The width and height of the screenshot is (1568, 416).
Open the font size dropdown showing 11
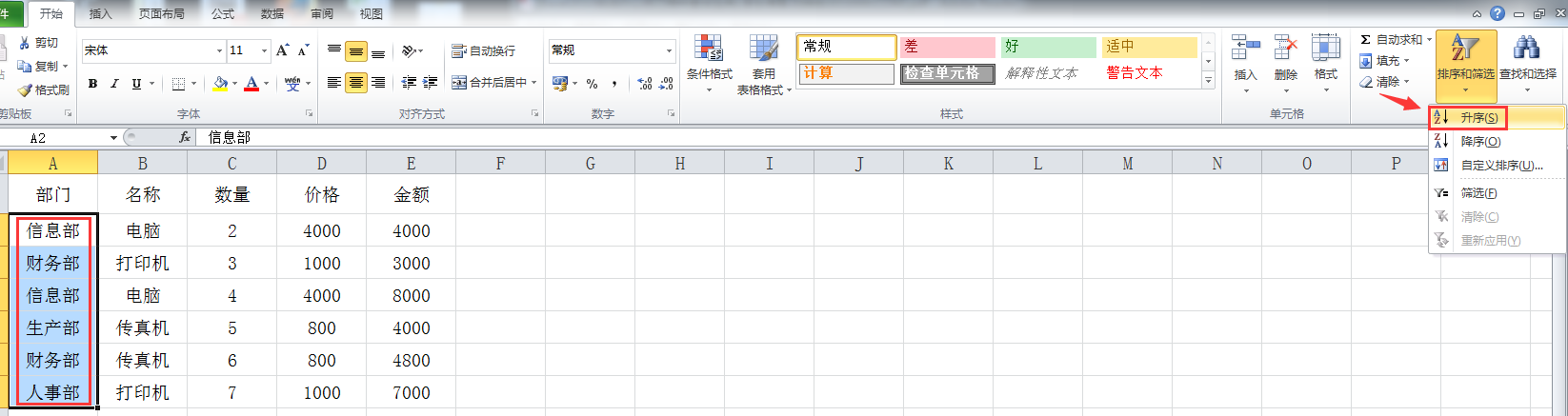click(265, 50)
